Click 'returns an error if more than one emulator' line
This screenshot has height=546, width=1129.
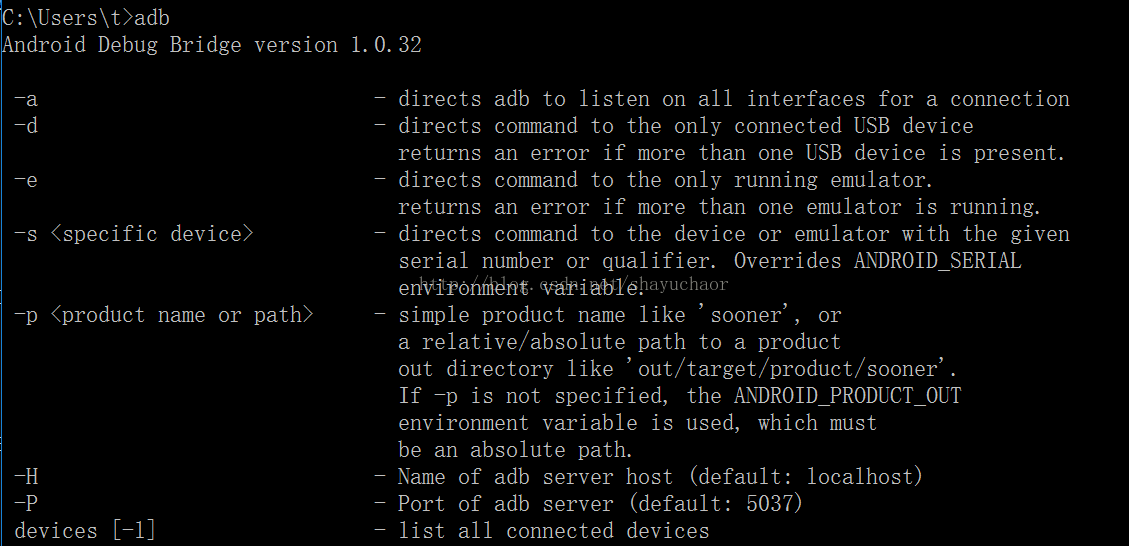(720, 207)
